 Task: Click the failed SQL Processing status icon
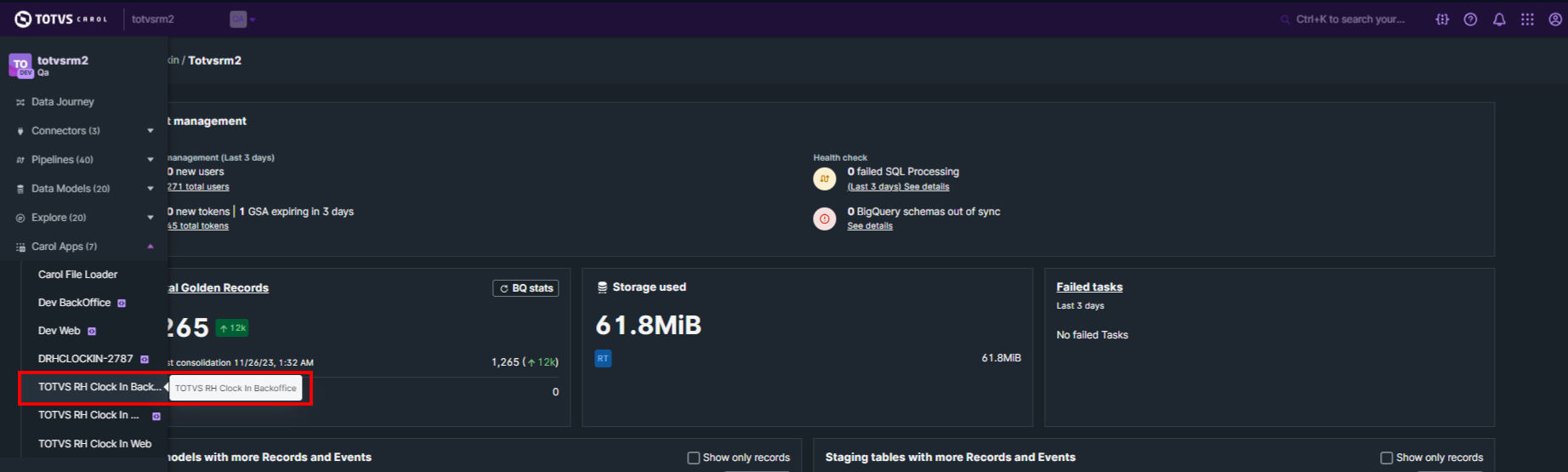(824, 179)
